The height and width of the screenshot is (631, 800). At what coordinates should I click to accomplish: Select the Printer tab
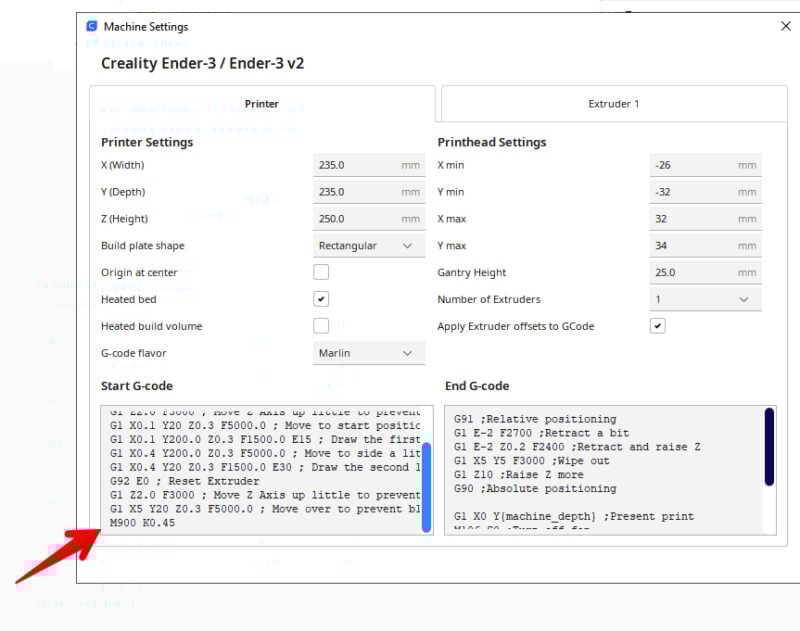(262, 104)
